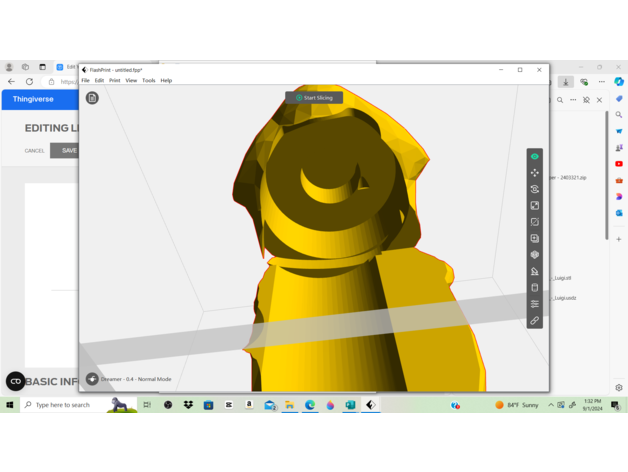Click the sliders settings icon in right toolbar
Viewport: 628px width, 472px height.
click(534, 304)
